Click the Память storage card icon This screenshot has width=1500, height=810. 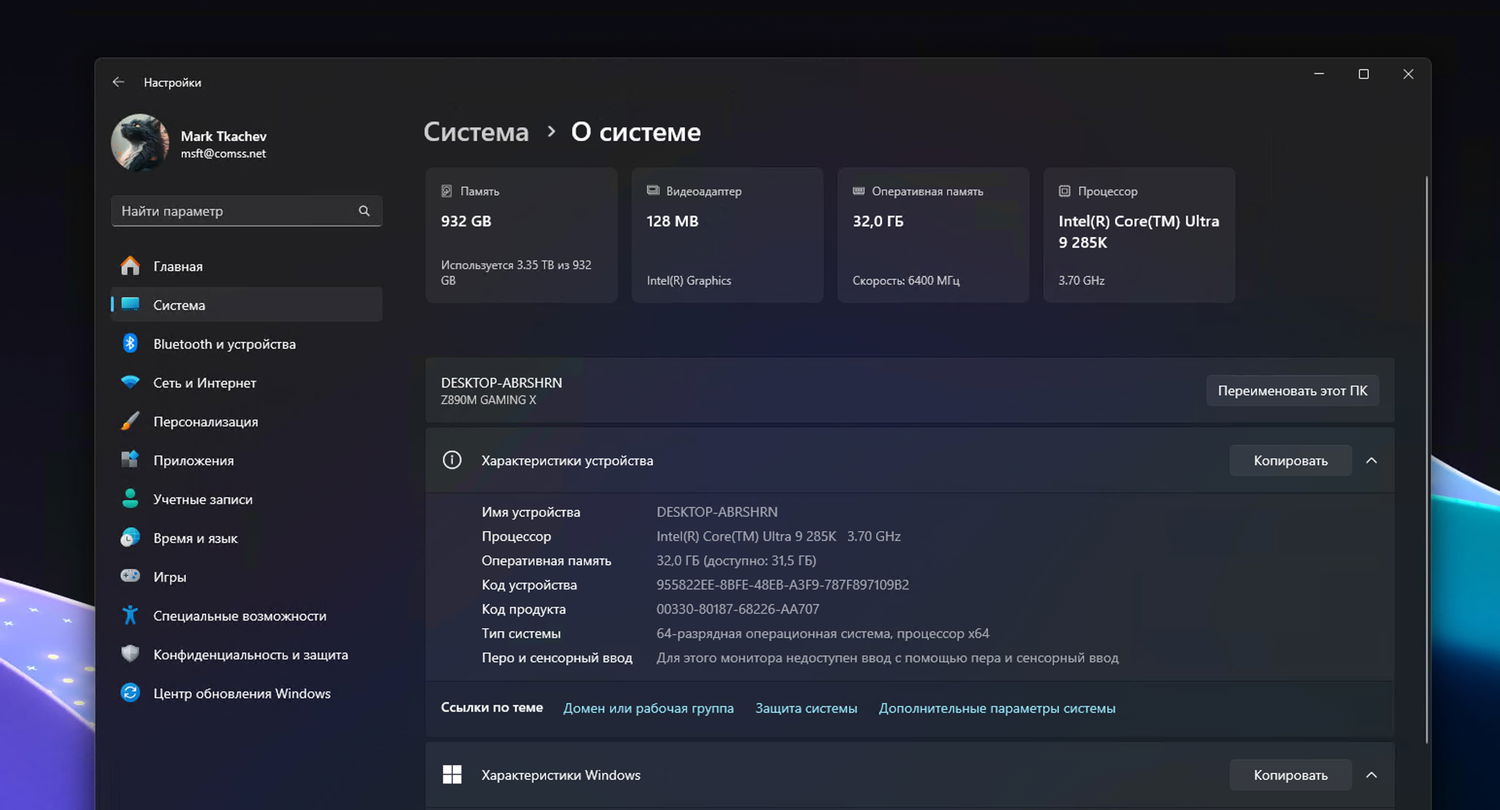(x=447, y=191)
